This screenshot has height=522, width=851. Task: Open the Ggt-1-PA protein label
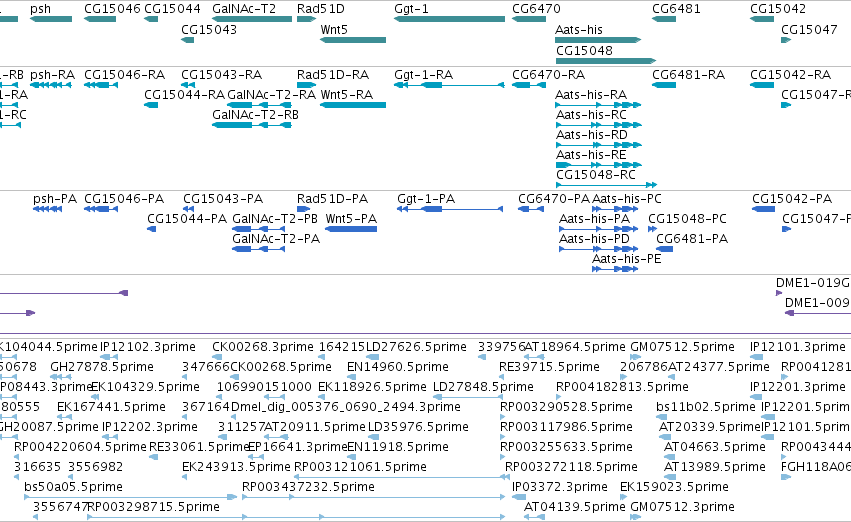426,199
